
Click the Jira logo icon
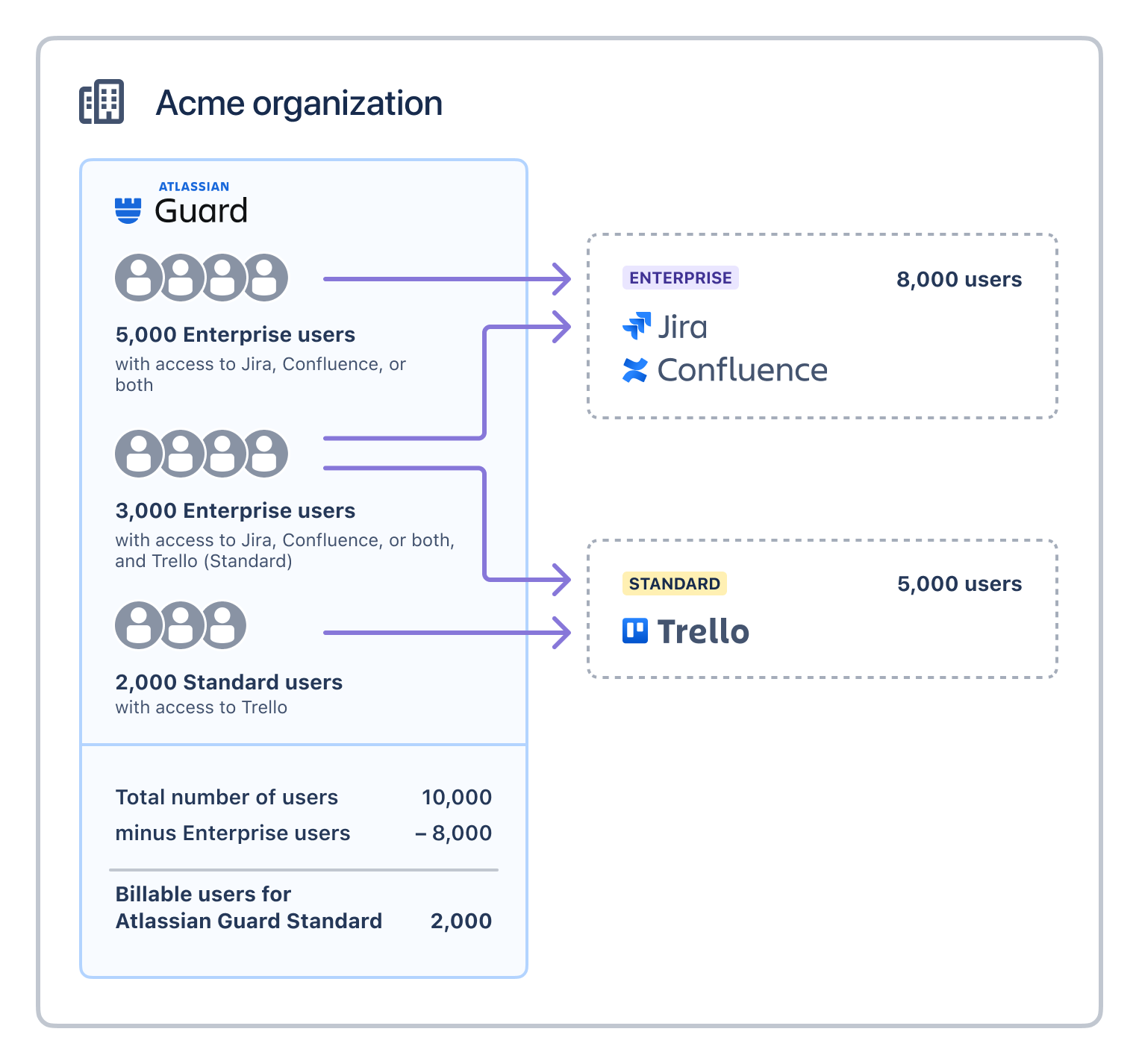637,325
